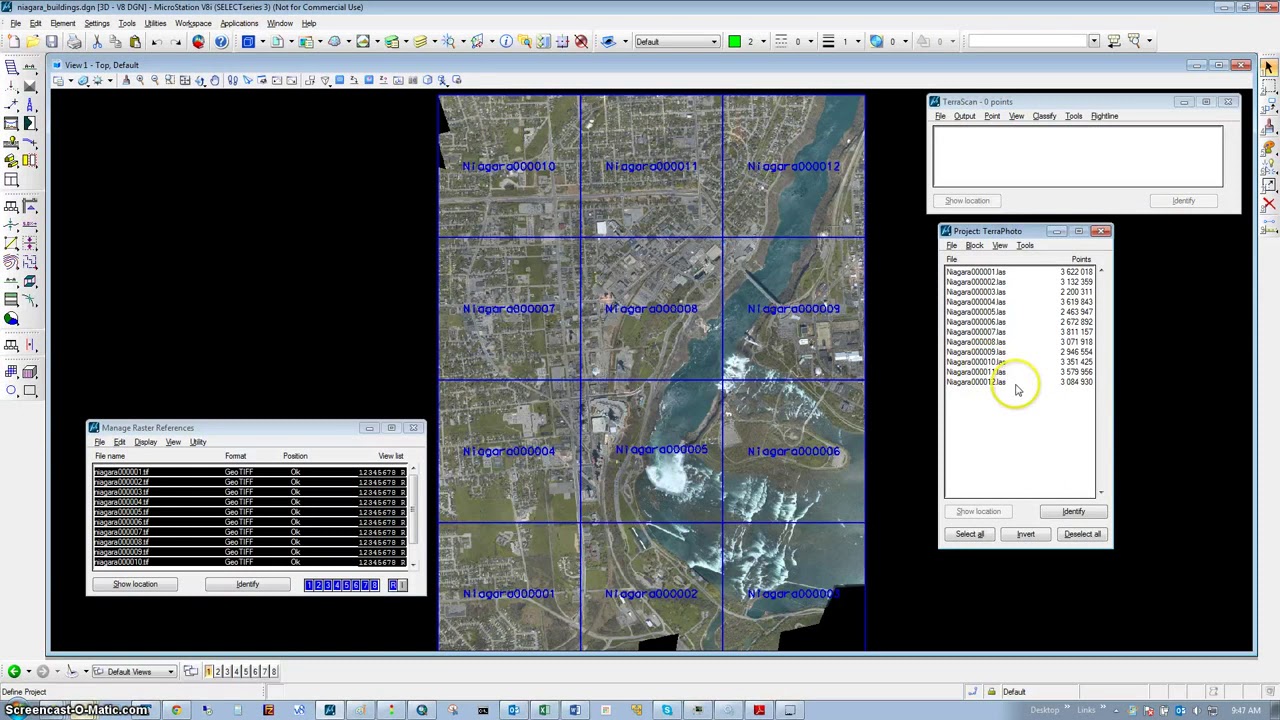
Task: Open TerraScan Classify menu
Action: coord(1044,116)
